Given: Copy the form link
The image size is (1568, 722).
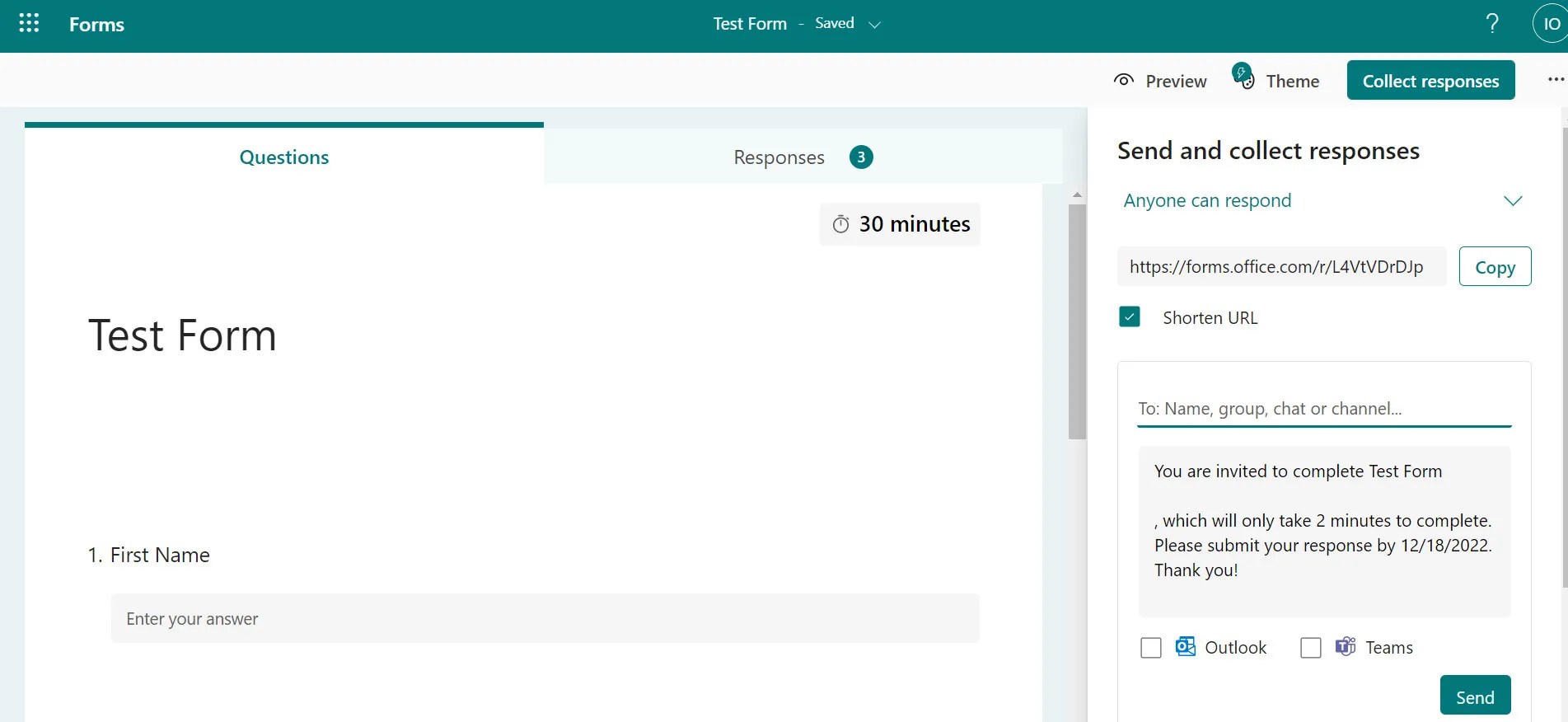Looking at the screenshot, I should click(1495, 266).
